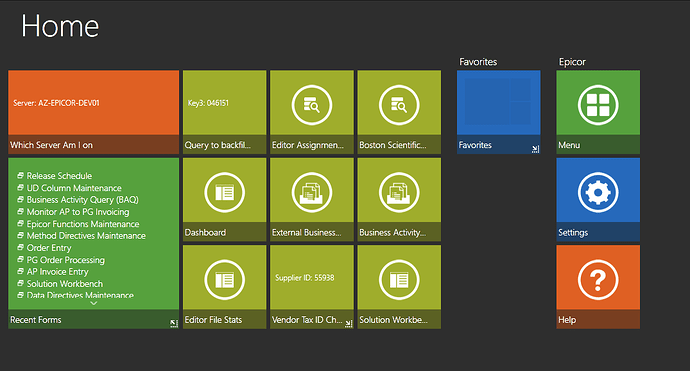Image resolution: width=690 pixels, height=371 pixels.
Task: Open Help via the question mark icon
Action: point(598,280)
